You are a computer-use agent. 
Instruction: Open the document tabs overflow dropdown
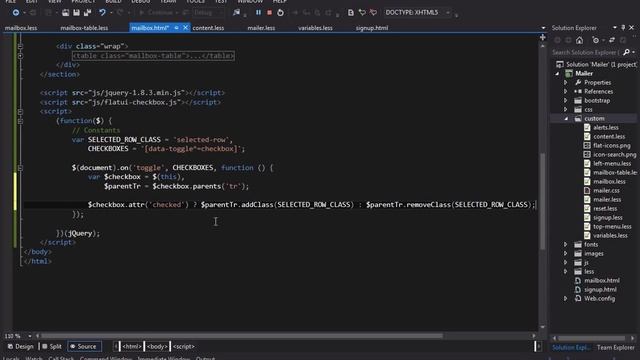point(543,28)
